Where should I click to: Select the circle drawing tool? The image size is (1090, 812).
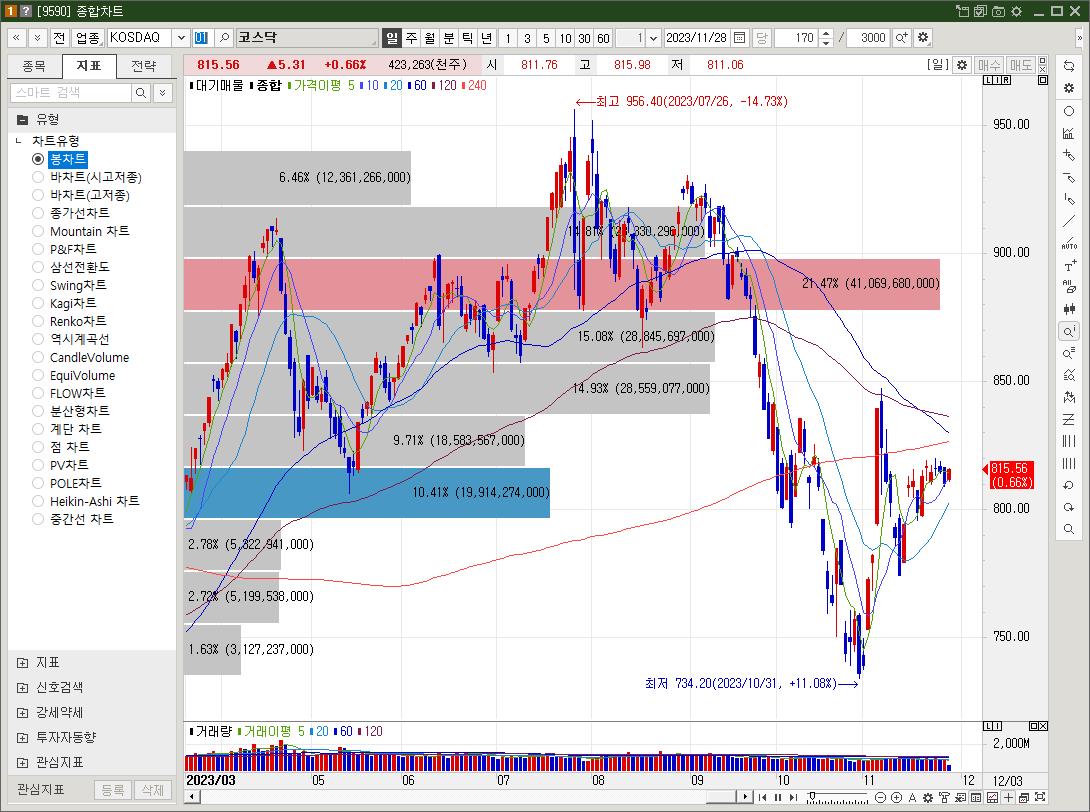(x=1068, y=111)
